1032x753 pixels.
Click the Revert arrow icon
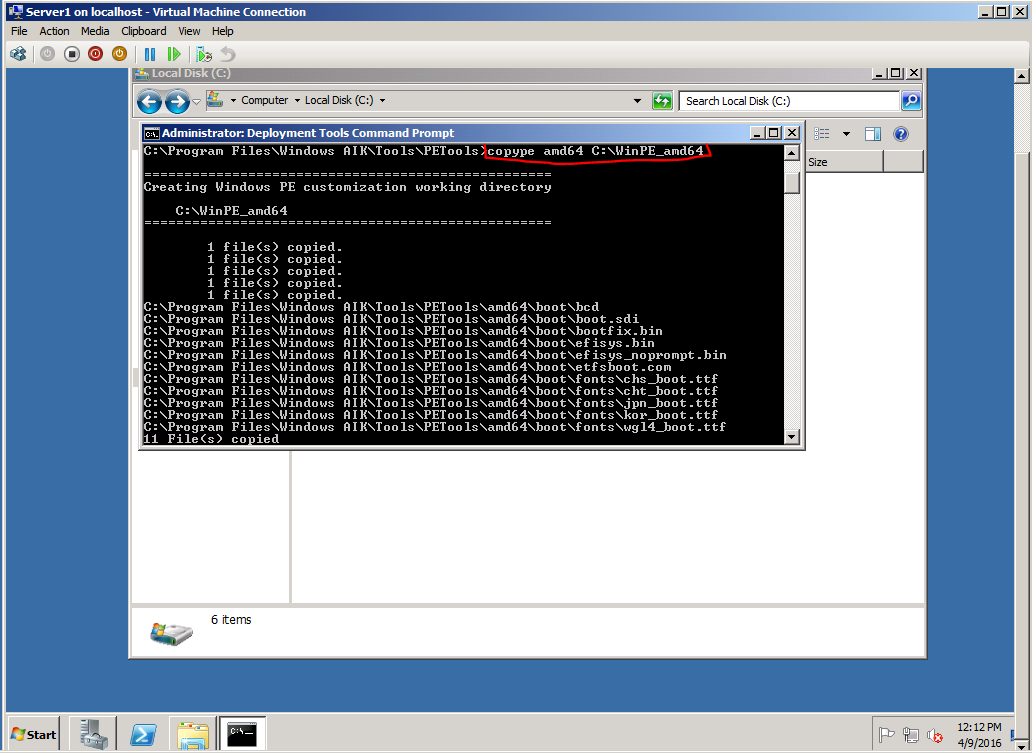point(228,54)
